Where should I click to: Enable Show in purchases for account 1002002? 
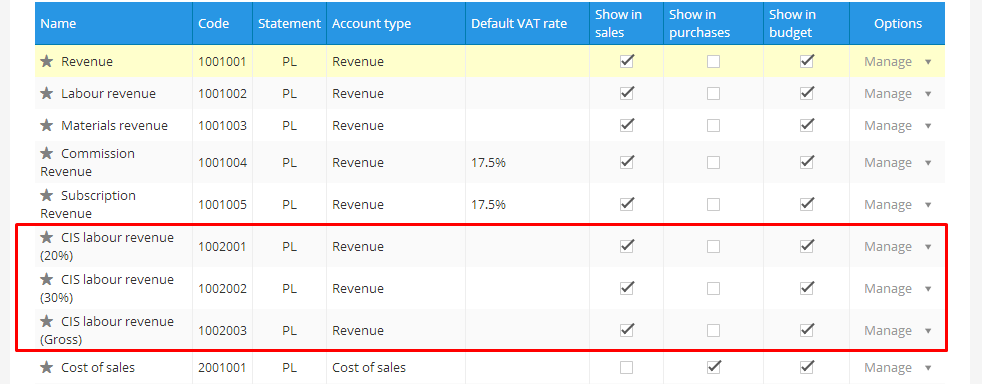[713, 288]
